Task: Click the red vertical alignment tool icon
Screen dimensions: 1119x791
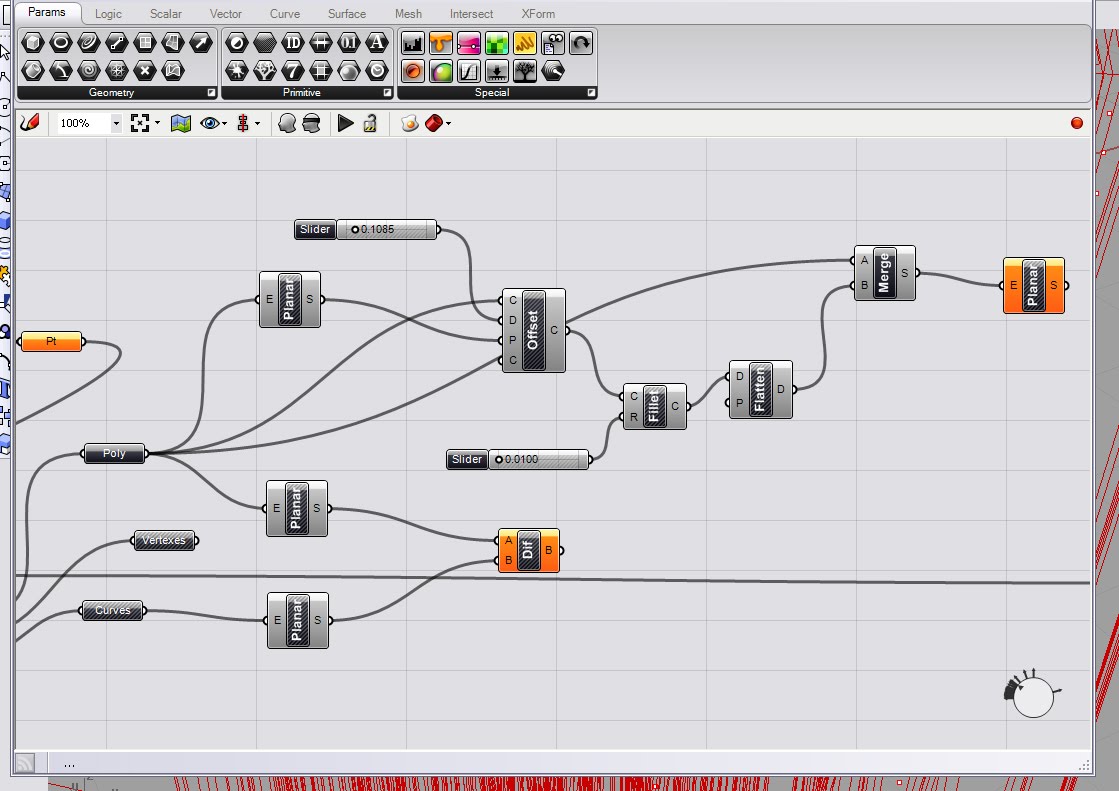Action: (243, 124)
